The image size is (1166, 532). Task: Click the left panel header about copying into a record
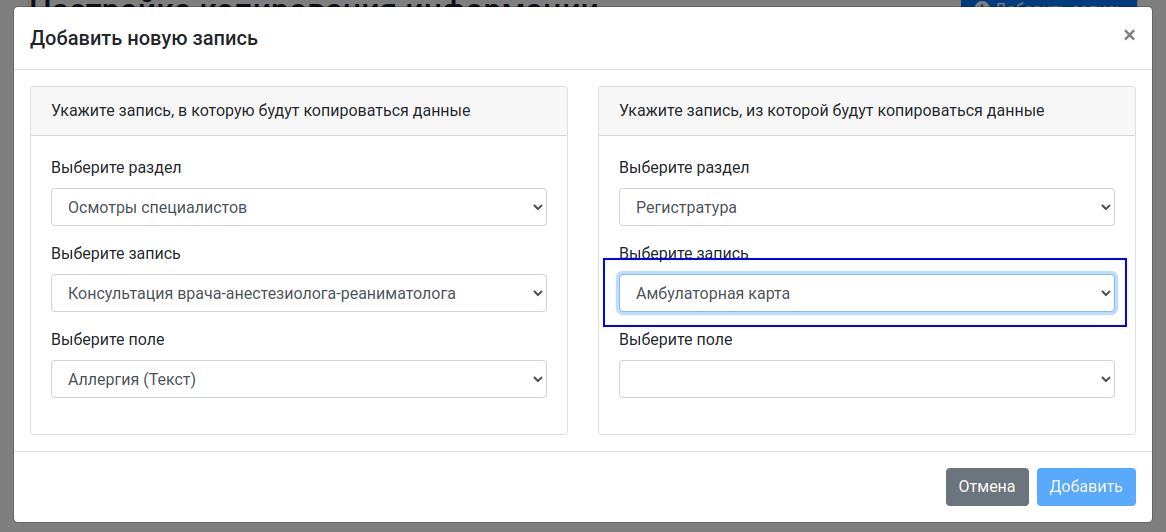(261, 110)
